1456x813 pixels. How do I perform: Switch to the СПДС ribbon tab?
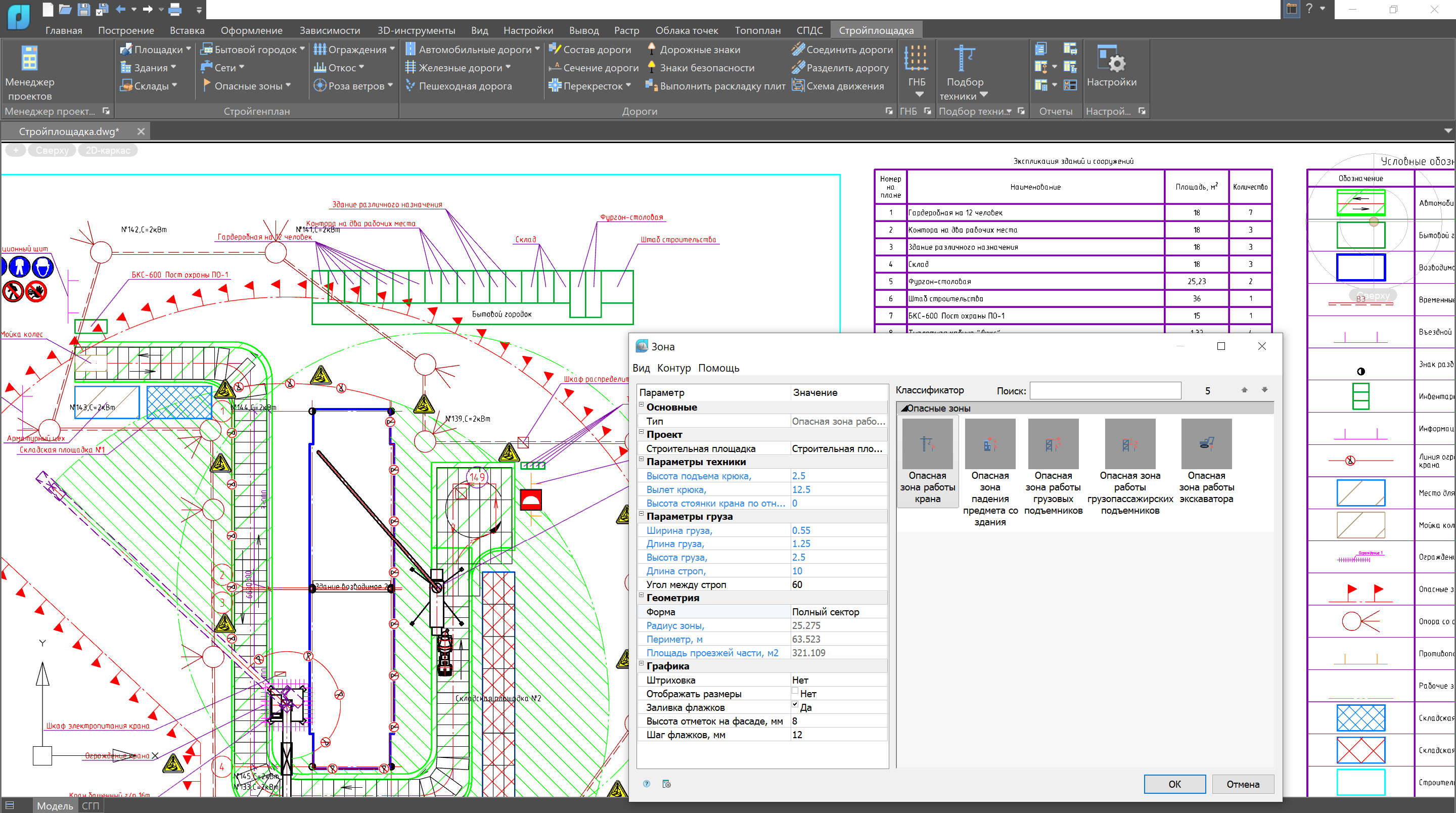click(809, 30)
